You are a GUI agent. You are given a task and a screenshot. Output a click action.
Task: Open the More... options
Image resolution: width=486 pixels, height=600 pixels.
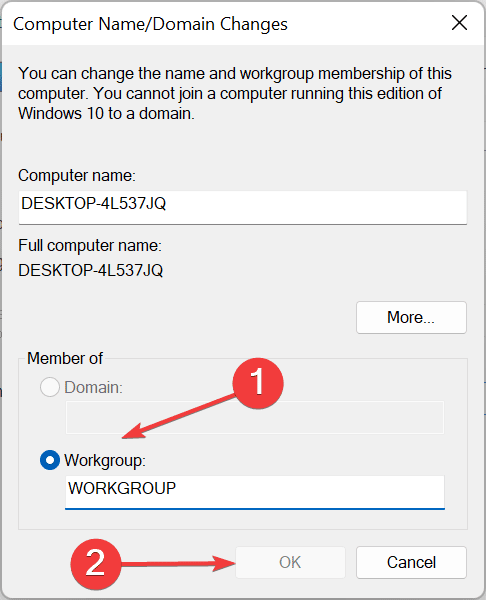[411, 318]
